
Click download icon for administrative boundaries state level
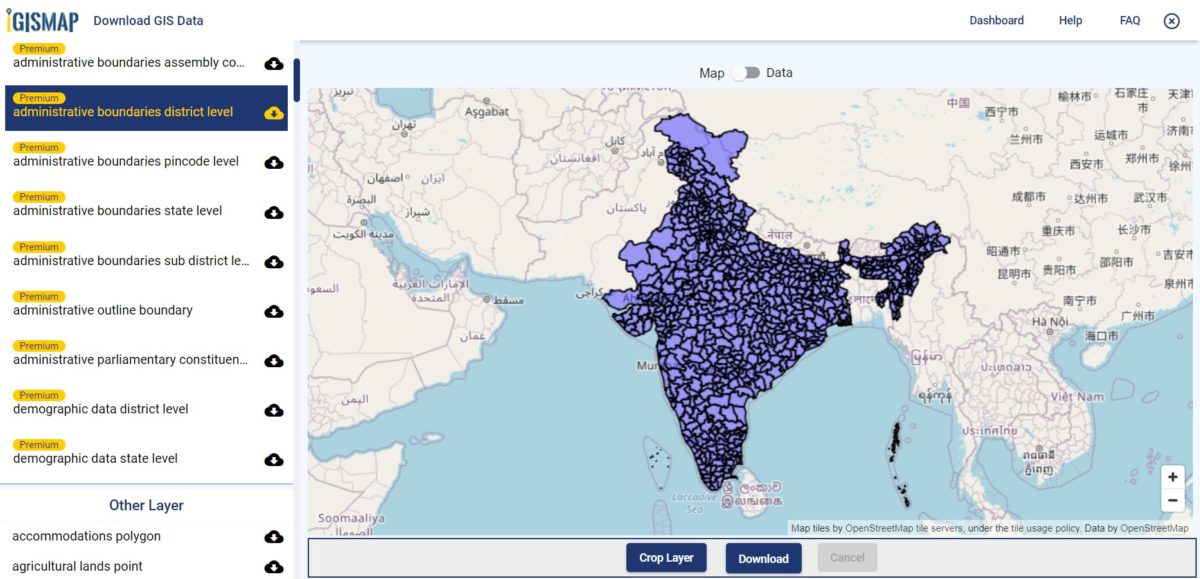pos(274,212)
